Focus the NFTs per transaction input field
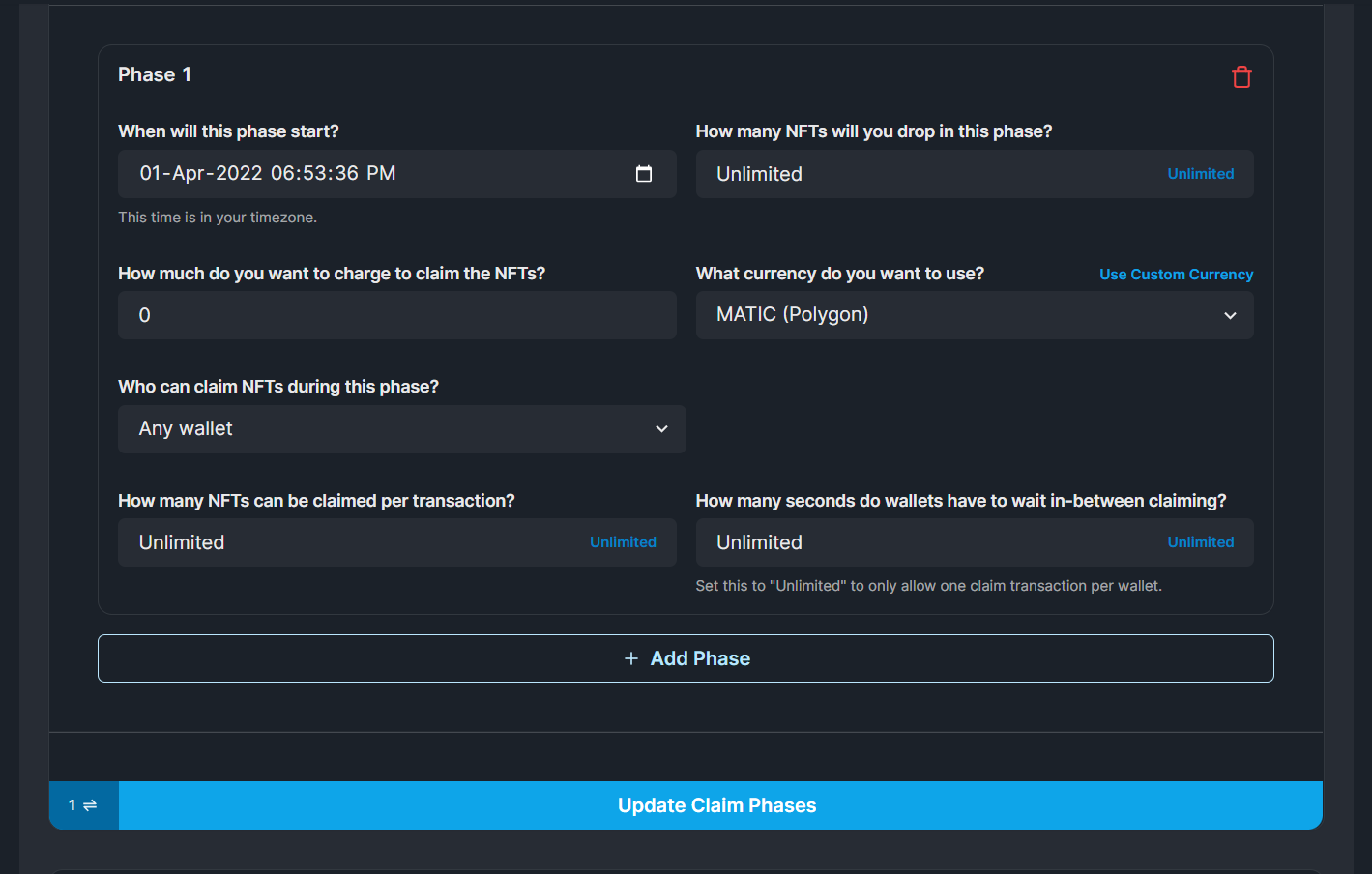1372x874 pixels. (x=396, y=542)
